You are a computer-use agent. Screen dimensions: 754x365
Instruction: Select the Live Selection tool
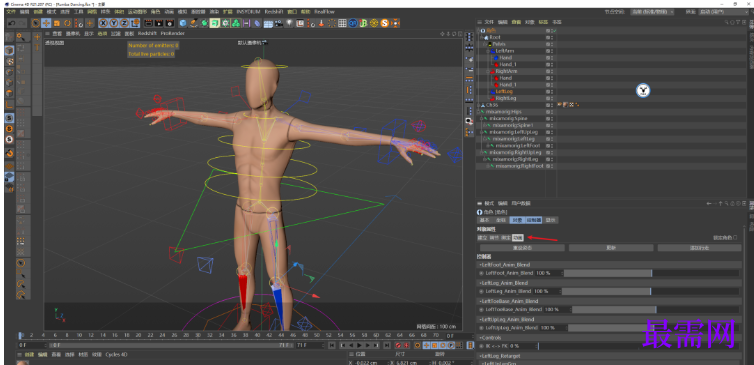pyautogui.click(x=36, y=23)
